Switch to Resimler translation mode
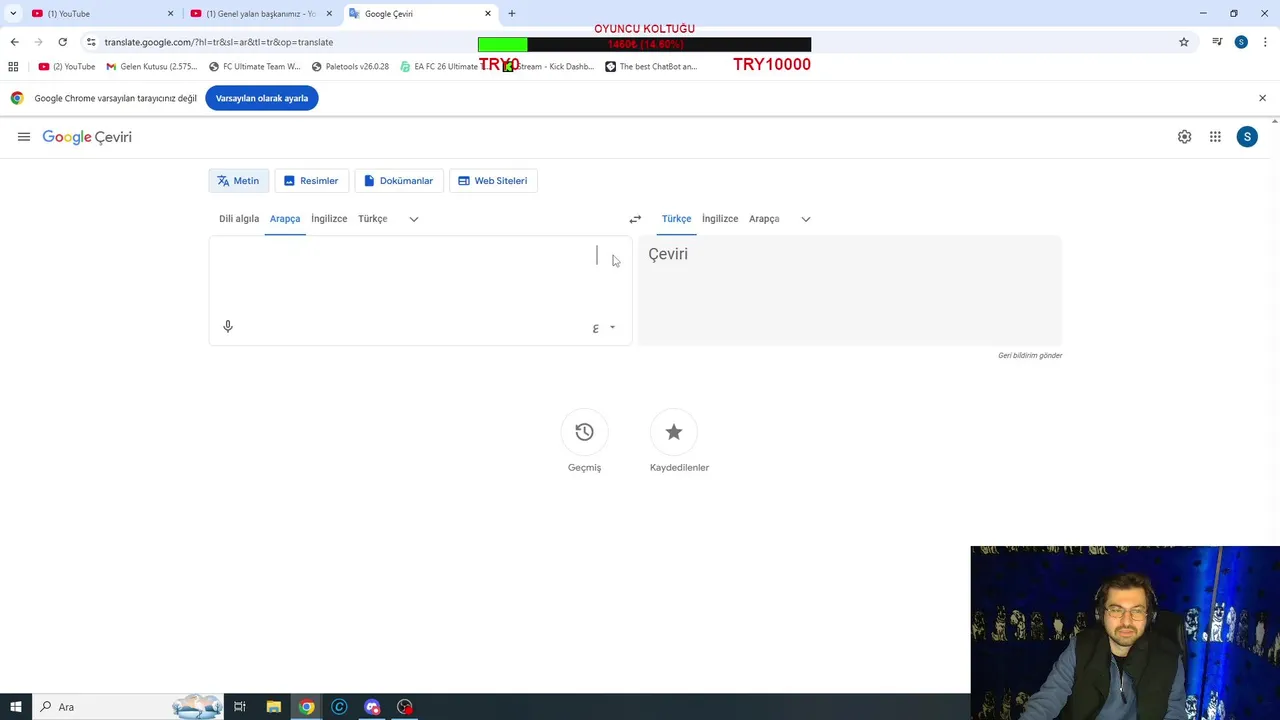This screenshot has height=720, width=1280. [311, 181]
